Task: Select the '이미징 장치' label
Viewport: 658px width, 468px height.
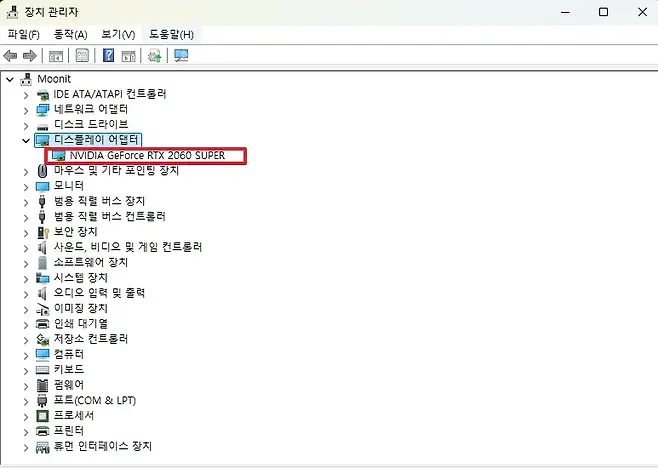Action: pos(81,309)
